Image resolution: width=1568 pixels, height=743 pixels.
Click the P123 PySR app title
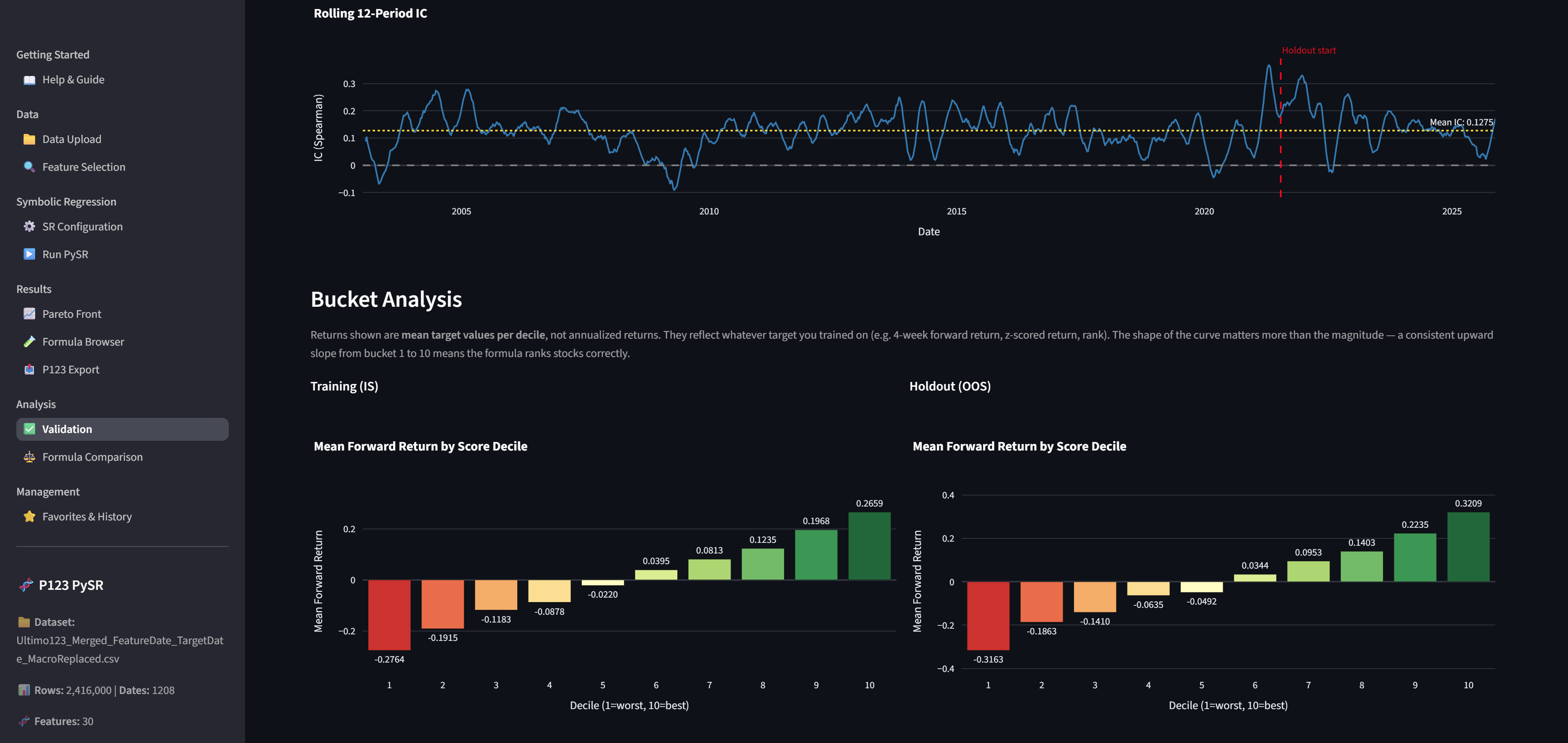coord(71,585)
